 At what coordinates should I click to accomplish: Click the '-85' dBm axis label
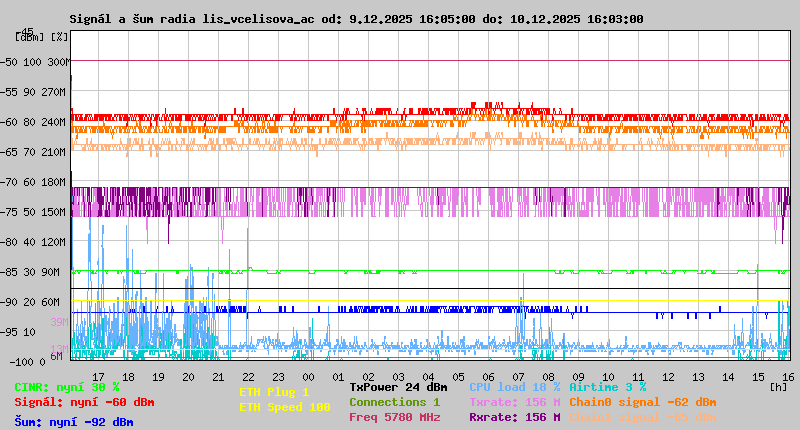[x=9, y=272]
